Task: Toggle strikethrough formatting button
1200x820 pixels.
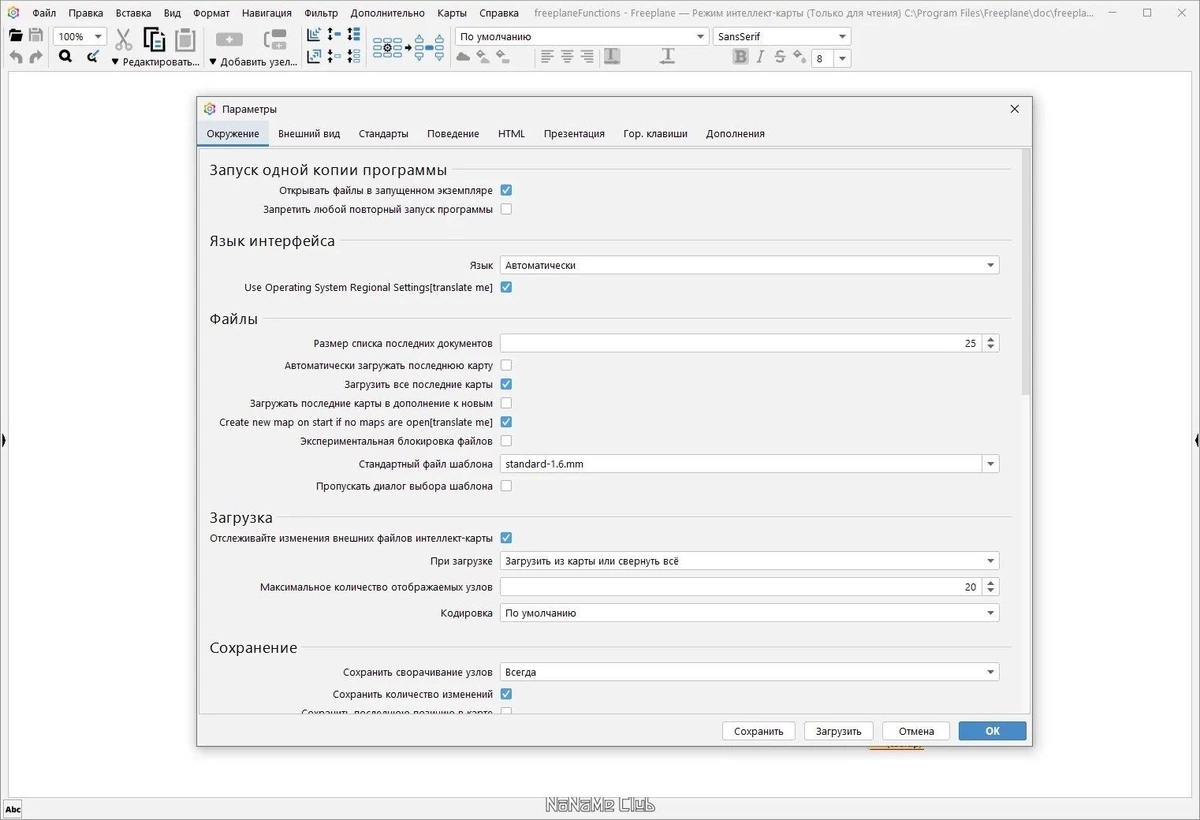Action: (x=779, y=57)
